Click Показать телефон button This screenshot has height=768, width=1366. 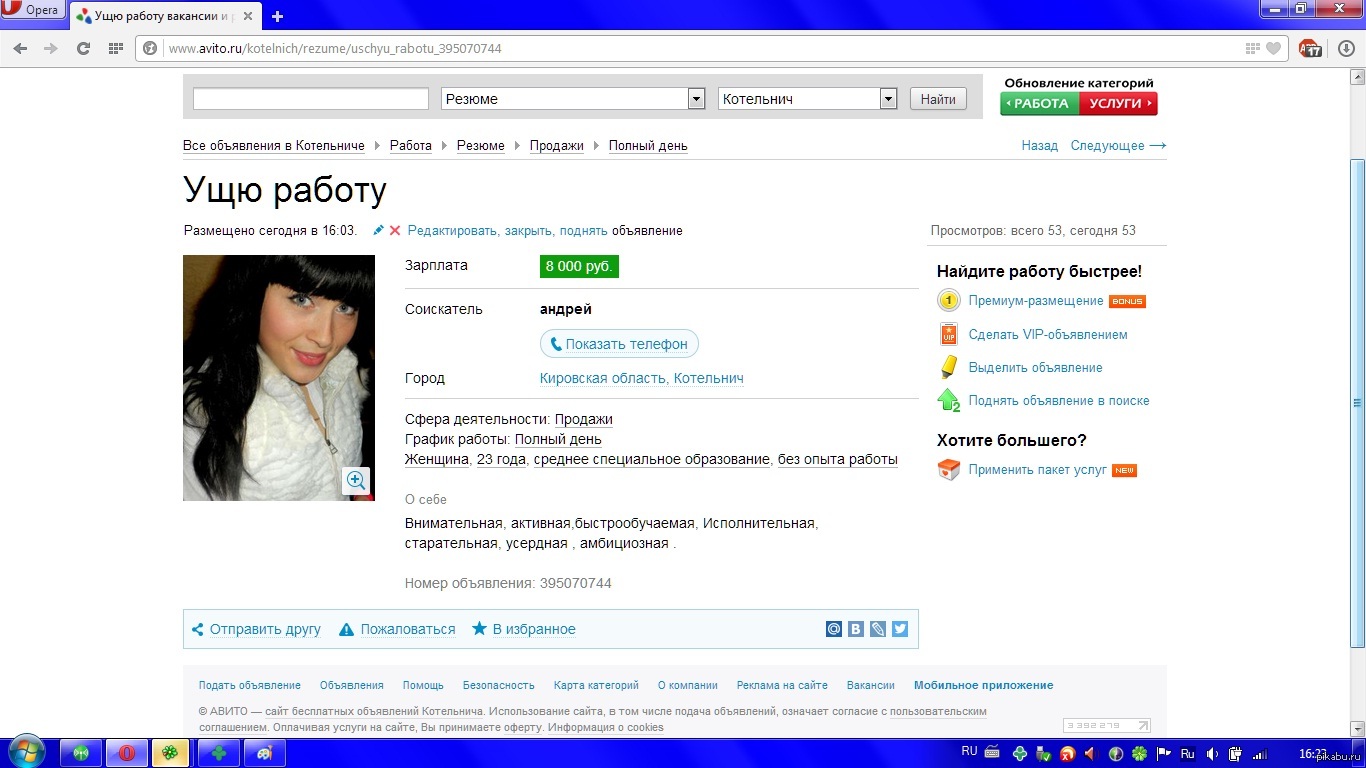[x=619, y=344]
